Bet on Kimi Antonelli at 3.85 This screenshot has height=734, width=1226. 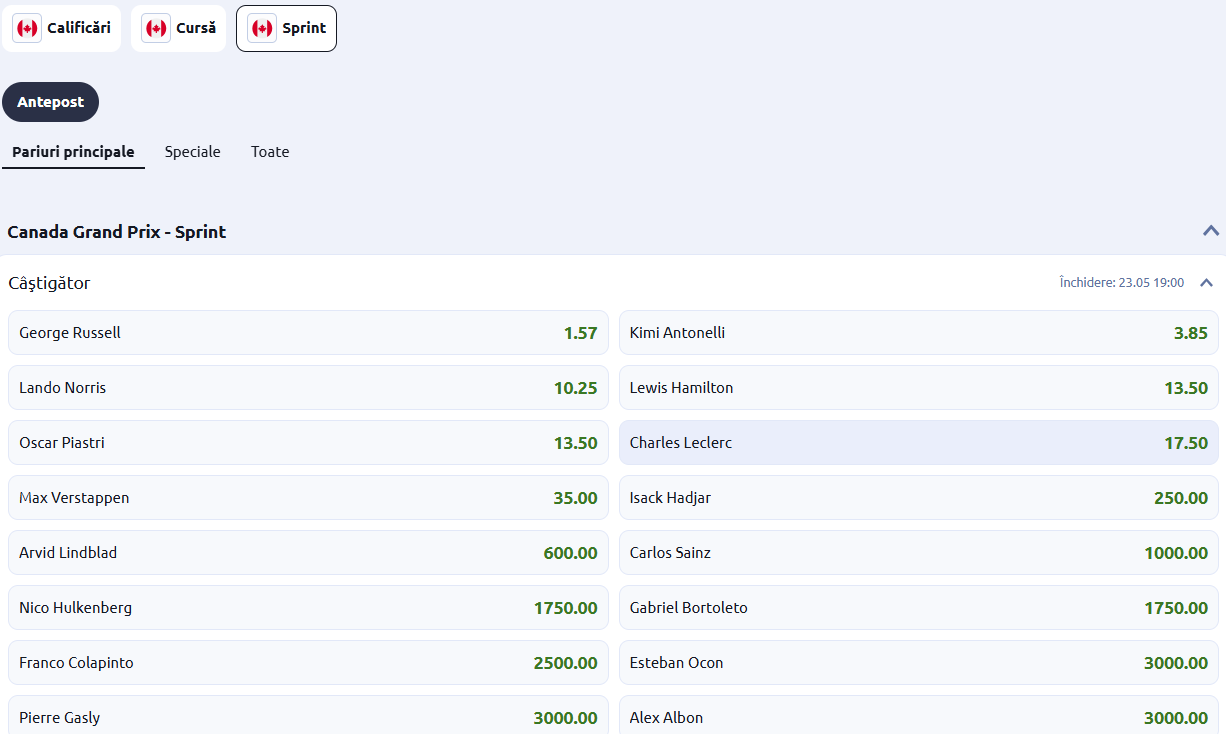pos(919,333)
